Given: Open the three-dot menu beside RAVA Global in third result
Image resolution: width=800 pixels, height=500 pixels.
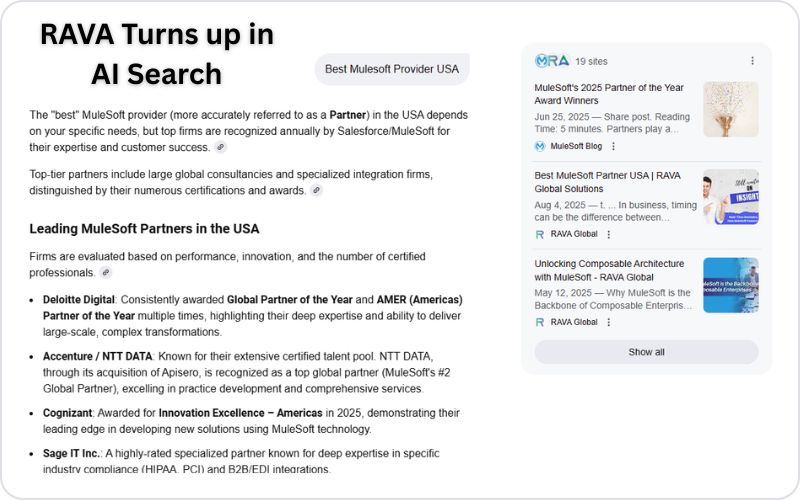Looking at the screenshot, I should click(607, 322).
